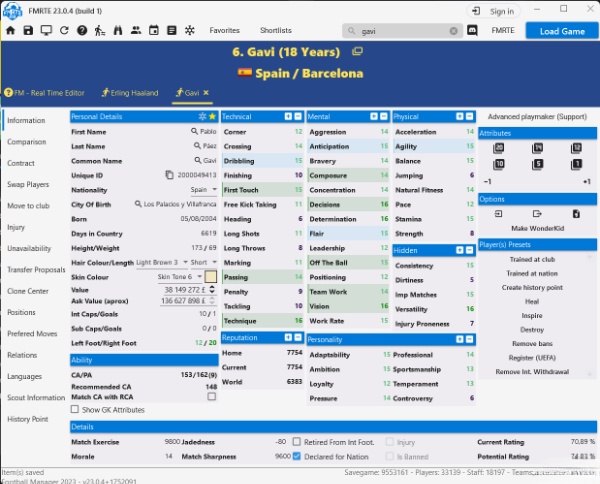Image resolution: width=600 pixels, height=484 pixels.
Task: Adjust the Value stepper arrows
Action: coord(212,289)
